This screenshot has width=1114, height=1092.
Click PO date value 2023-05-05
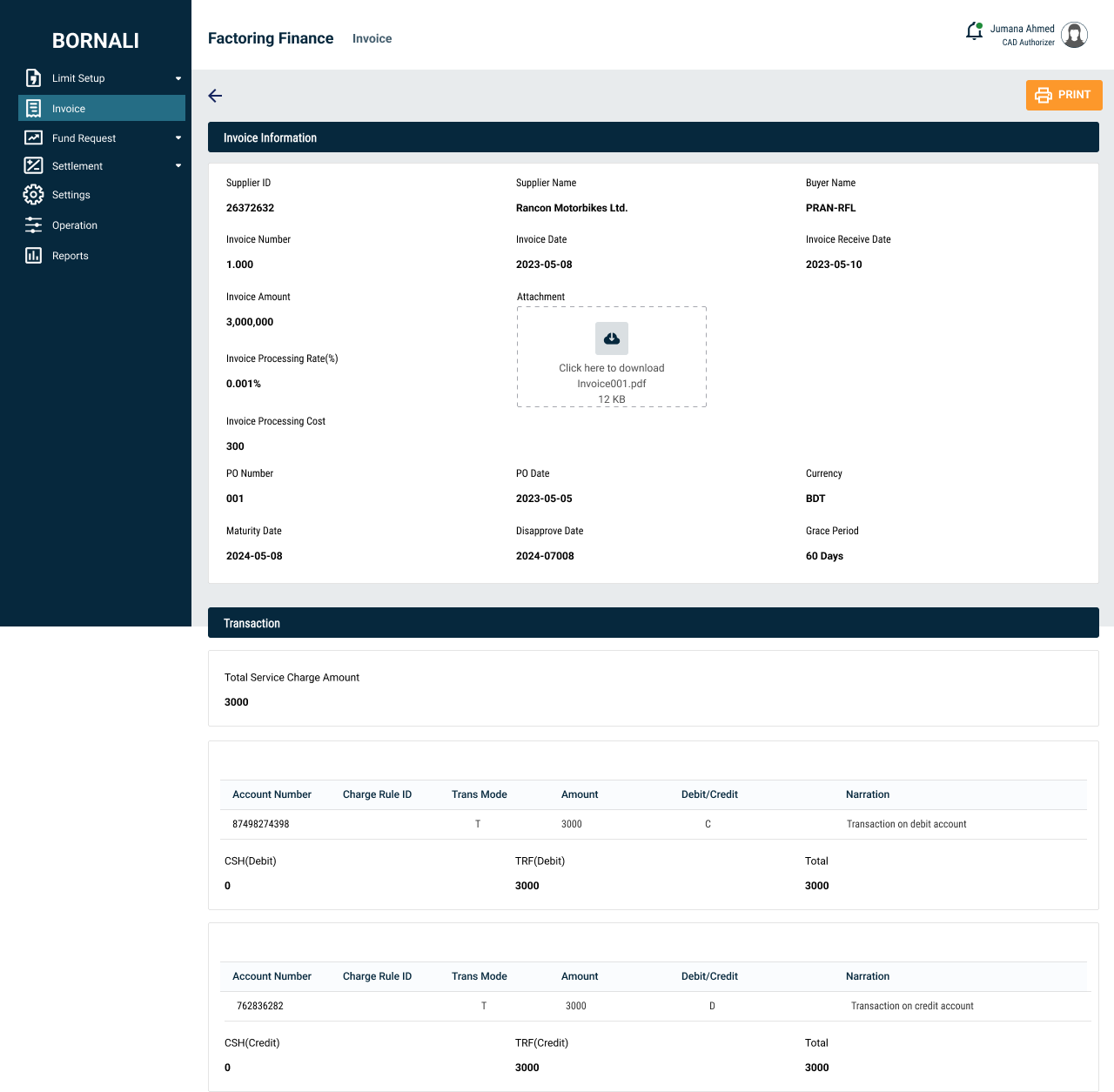[544, 499]
